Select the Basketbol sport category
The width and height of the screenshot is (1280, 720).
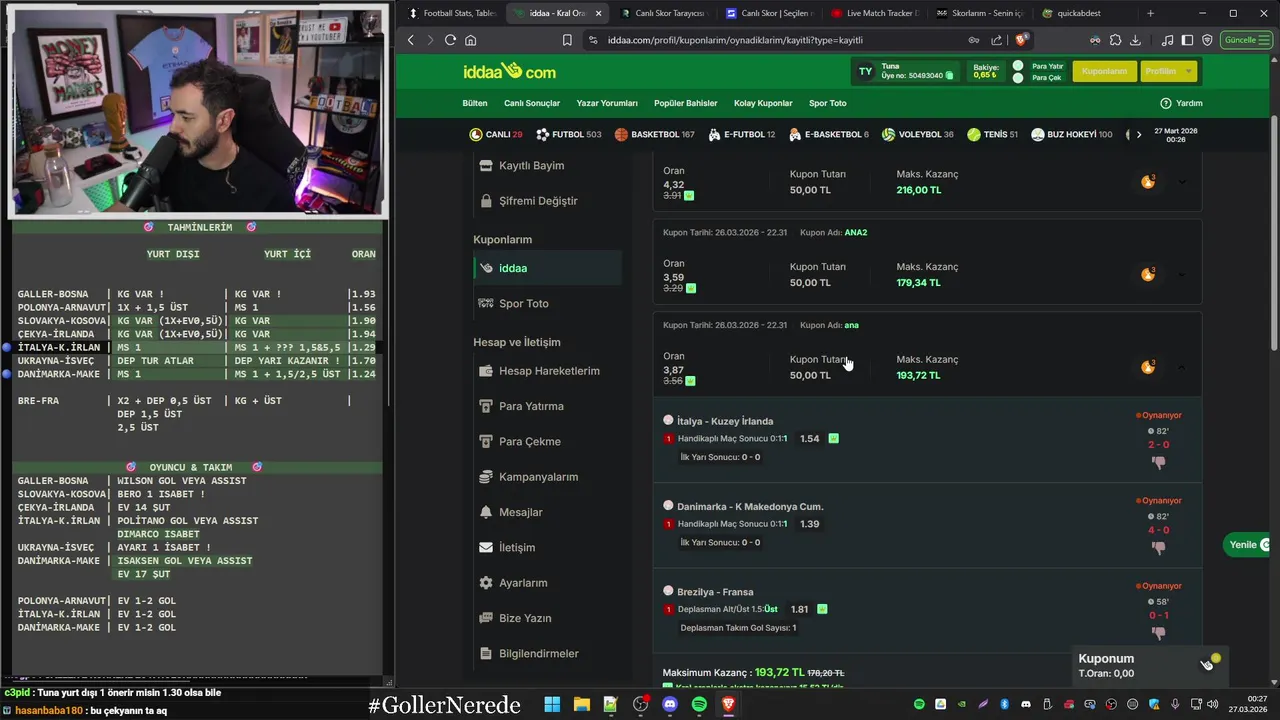point(655,134)
